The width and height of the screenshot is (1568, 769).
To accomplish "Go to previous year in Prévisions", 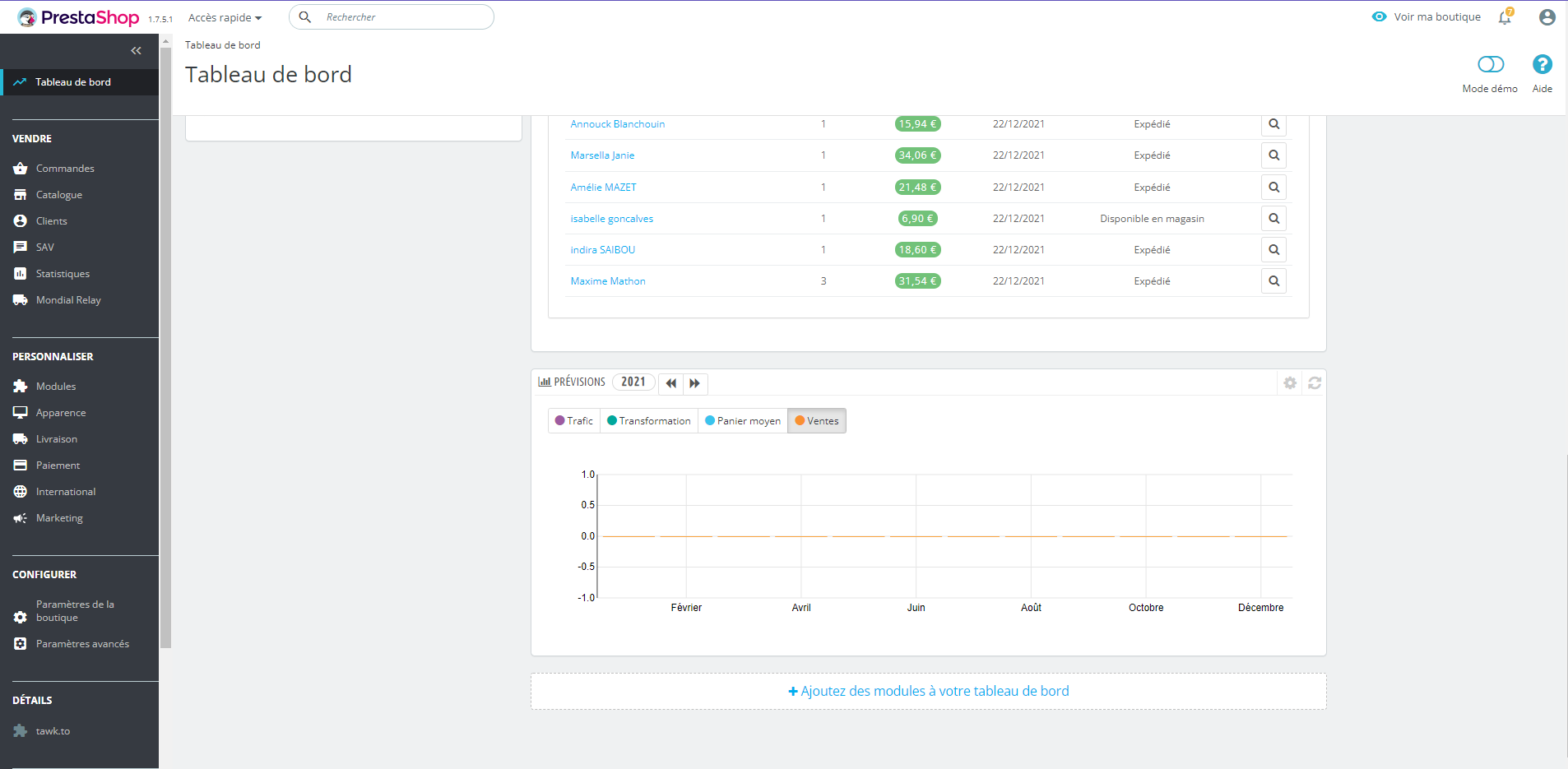I will pos(670,383).
